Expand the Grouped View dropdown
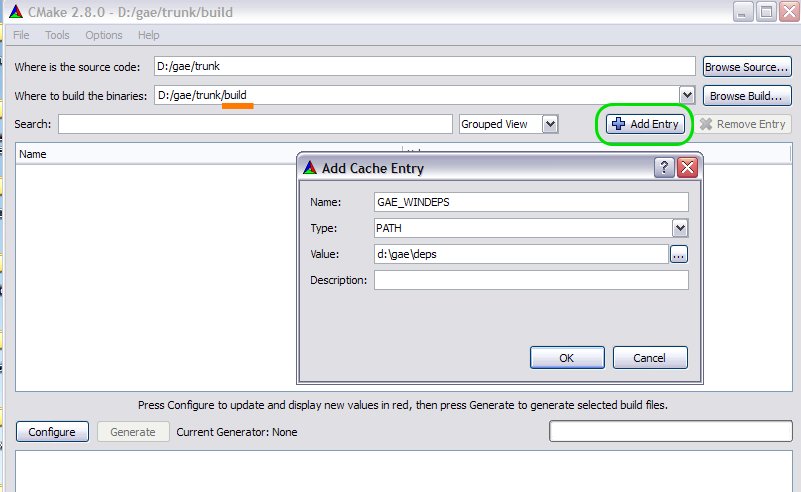The height and width of the screenshot is (492, 801). pyautogui.click(x=550, y=124)
